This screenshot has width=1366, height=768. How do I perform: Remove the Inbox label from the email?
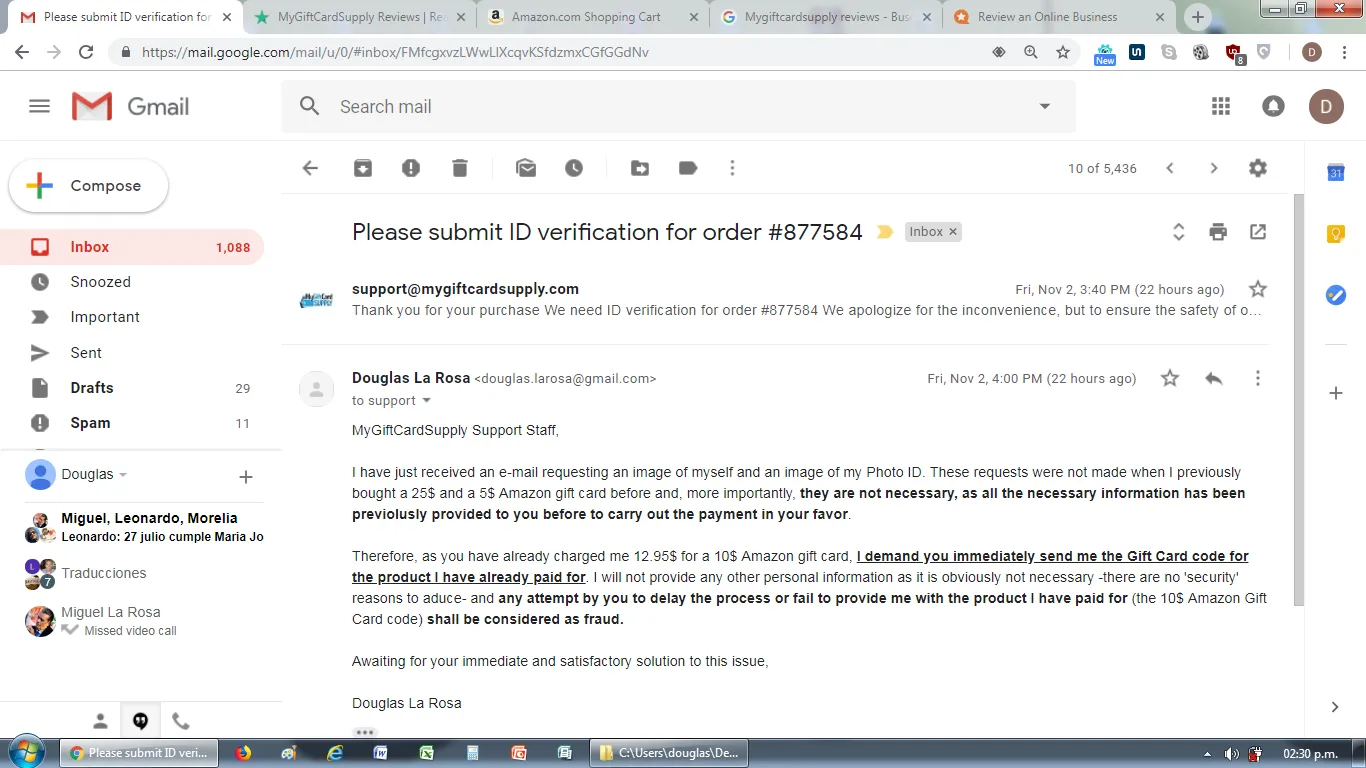953,232
